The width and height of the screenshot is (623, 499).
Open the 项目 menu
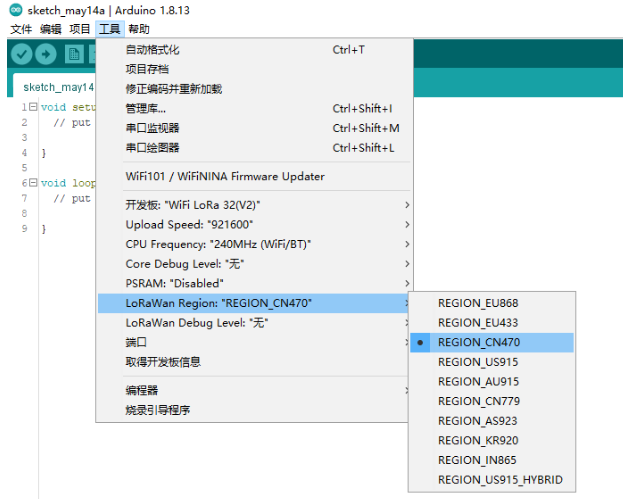pyautogui.click(x=80, y=29)
